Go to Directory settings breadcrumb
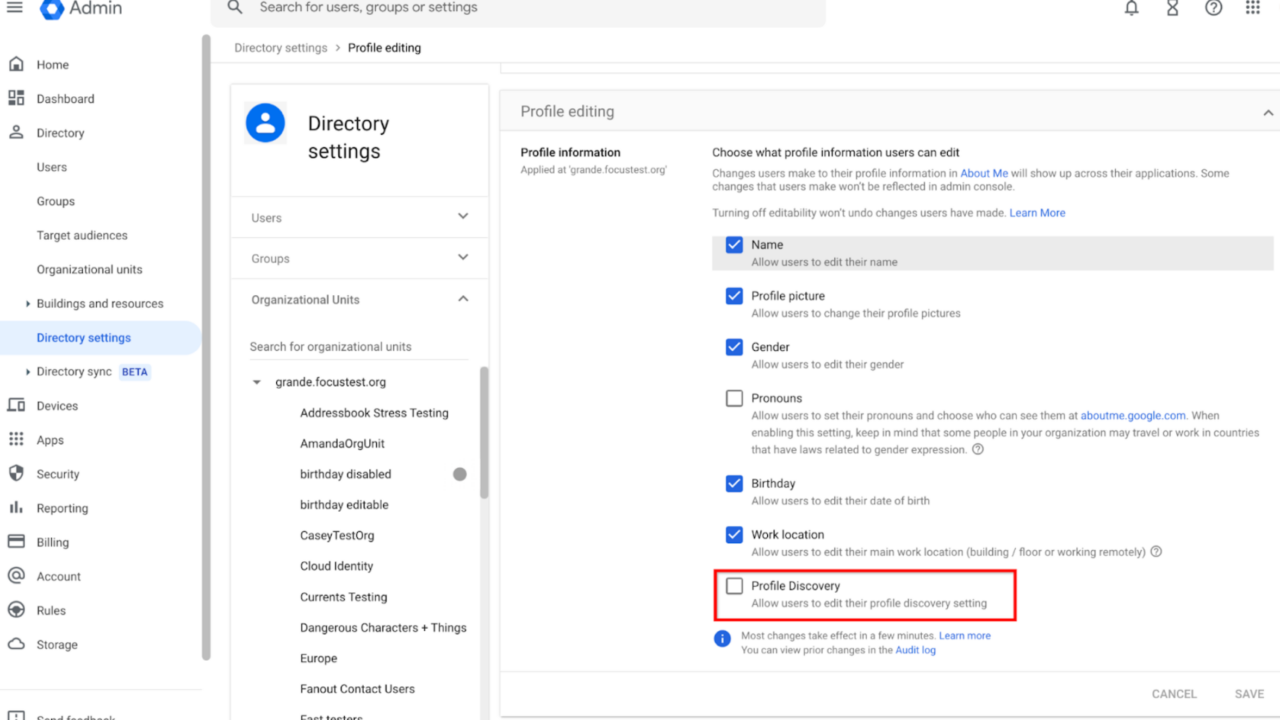1280x720 pixels. pyautogui.click(x=281, y=48)
